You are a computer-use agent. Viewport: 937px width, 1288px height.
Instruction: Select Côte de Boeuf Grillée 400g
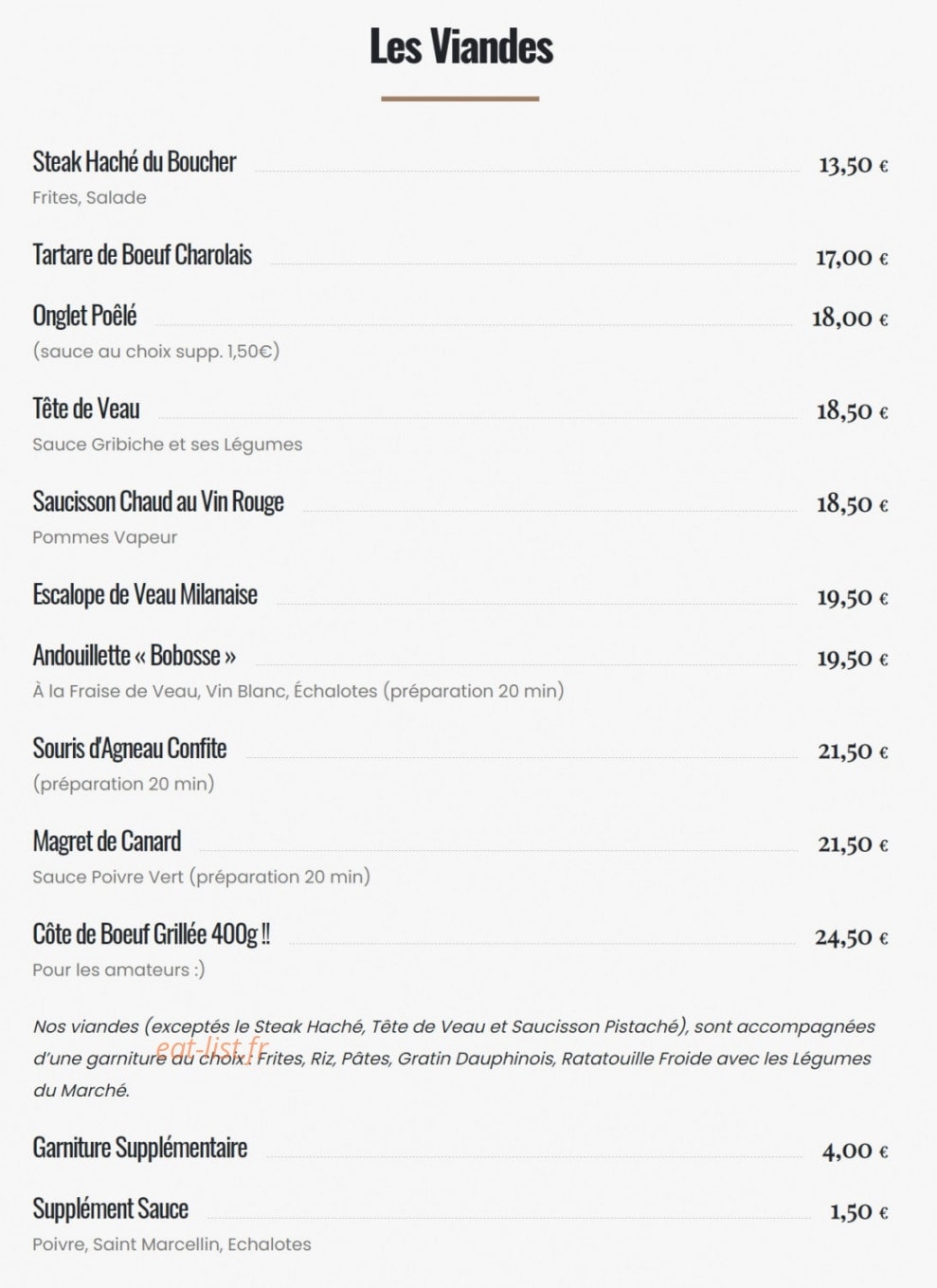pos(152,934)
